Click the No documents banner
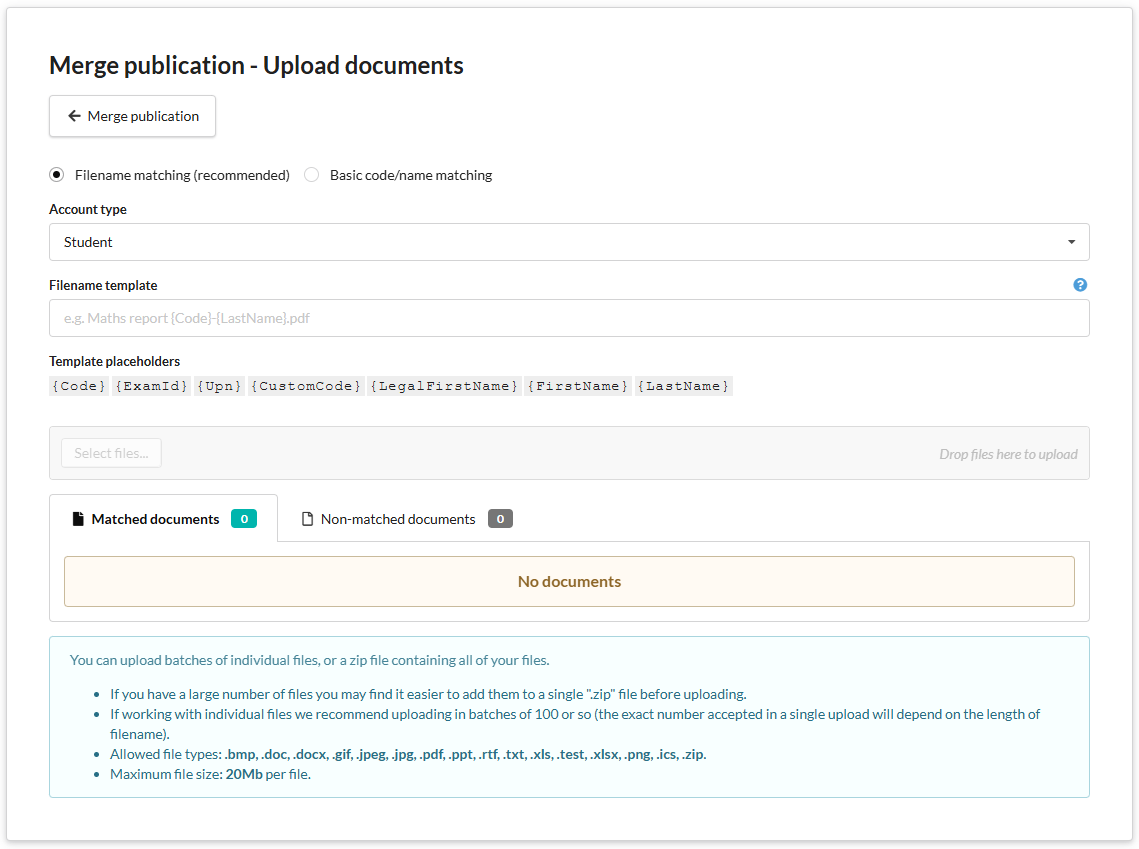 point(569,580)
